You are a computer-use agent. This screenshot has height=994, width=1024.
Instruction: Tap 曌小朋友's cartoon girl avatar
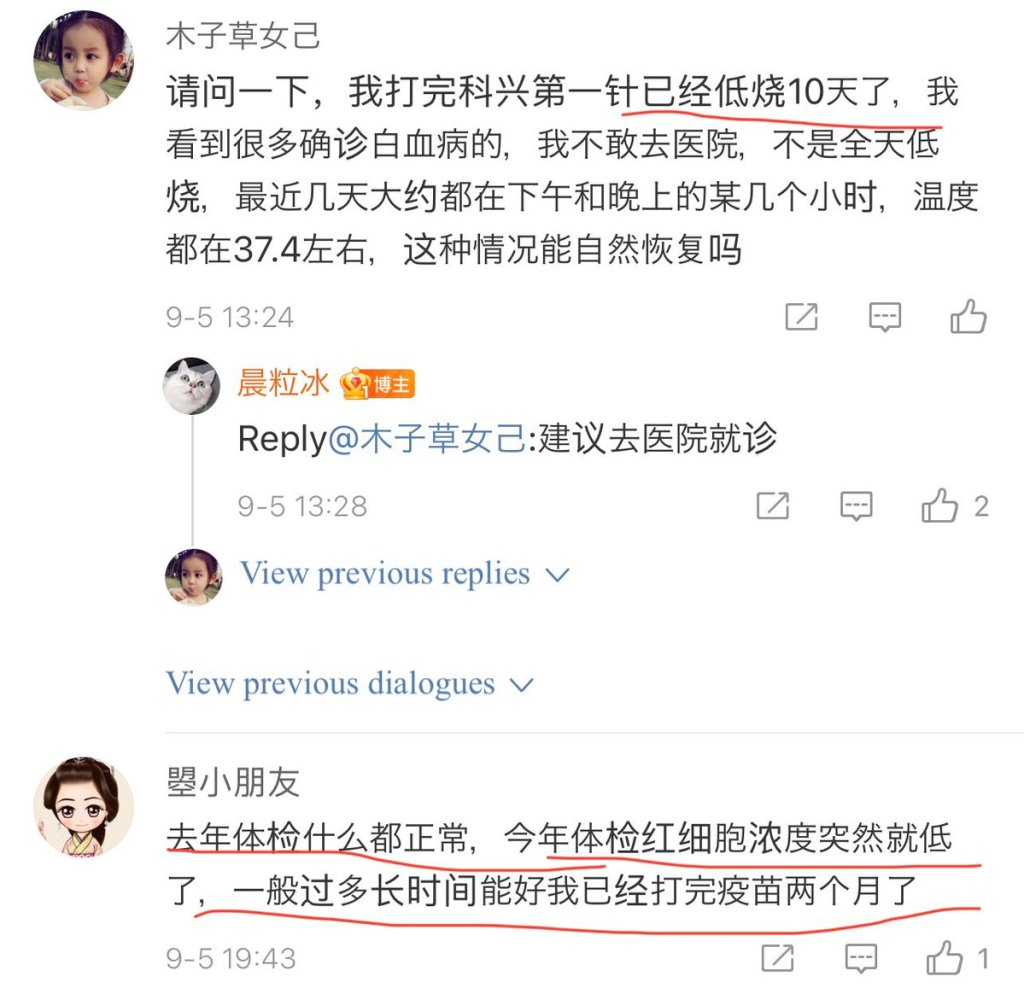[84, 807]
